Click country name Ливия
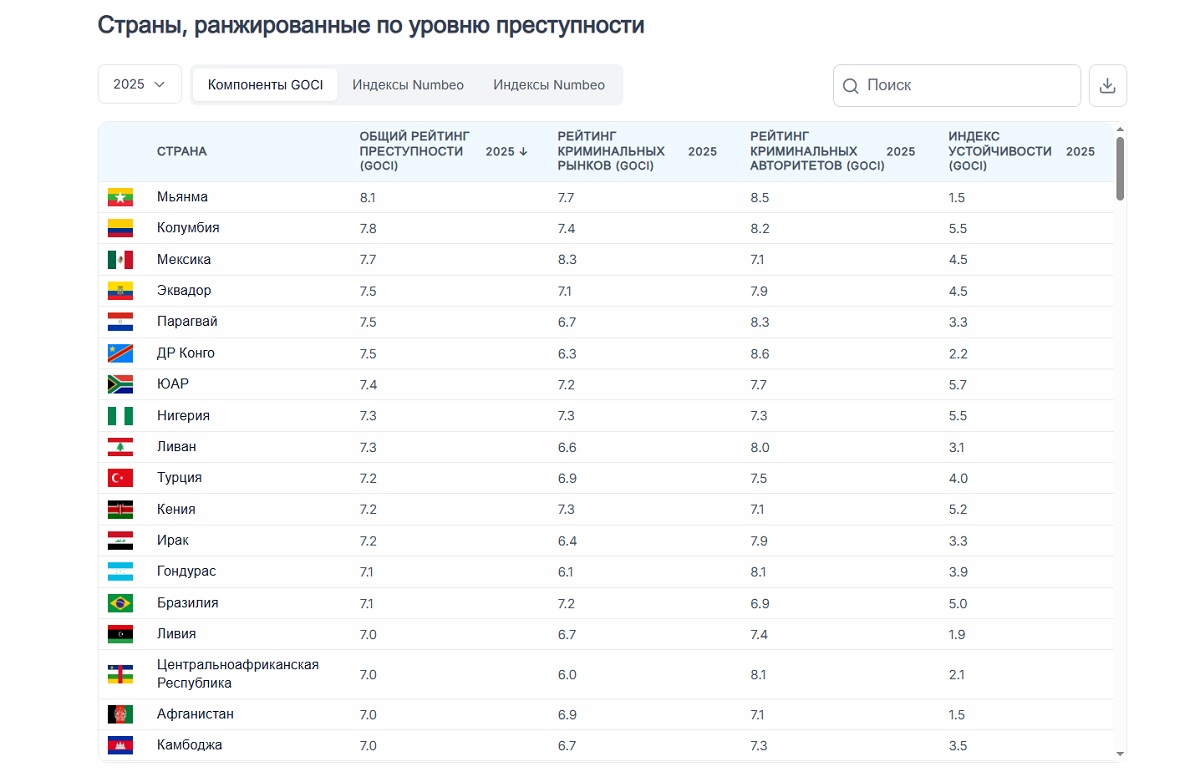 click(x=176, y=634)
